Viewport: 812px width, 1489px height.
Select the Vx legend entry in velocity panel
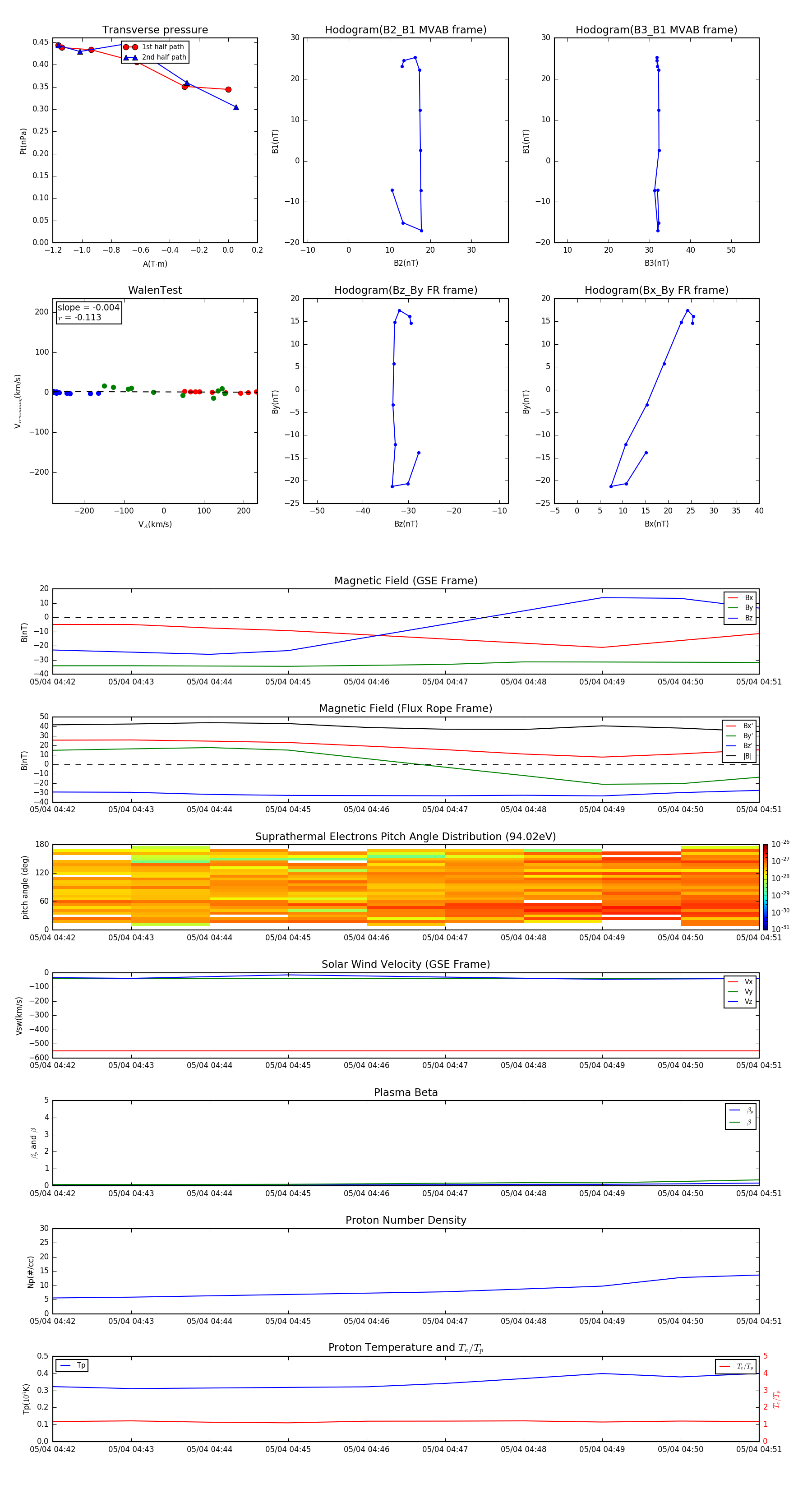click(x=740, y=981)
